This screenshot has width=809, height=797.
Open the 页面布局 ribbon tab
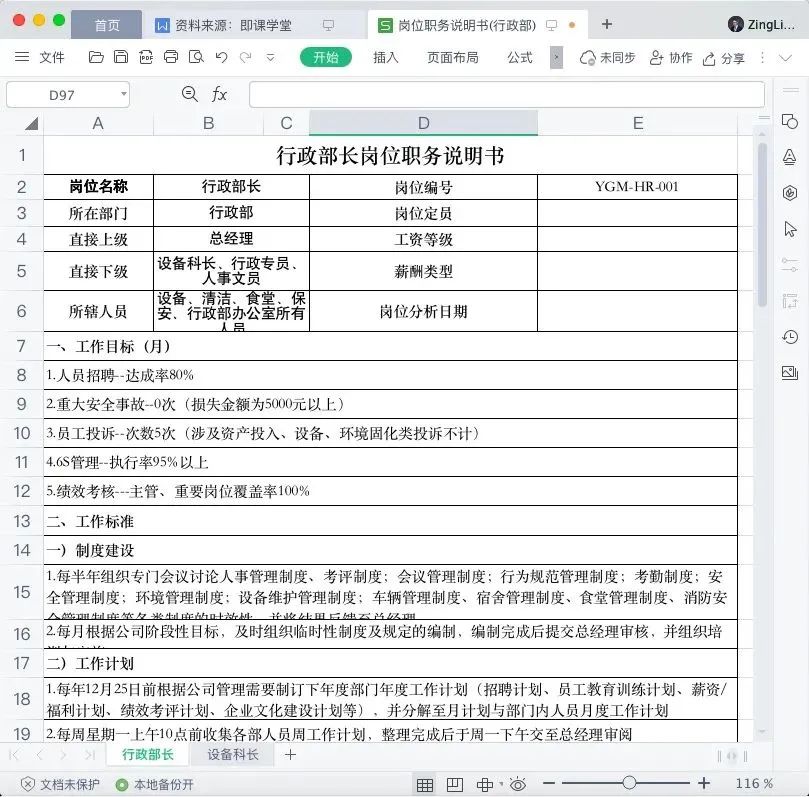tap(452, 57)
